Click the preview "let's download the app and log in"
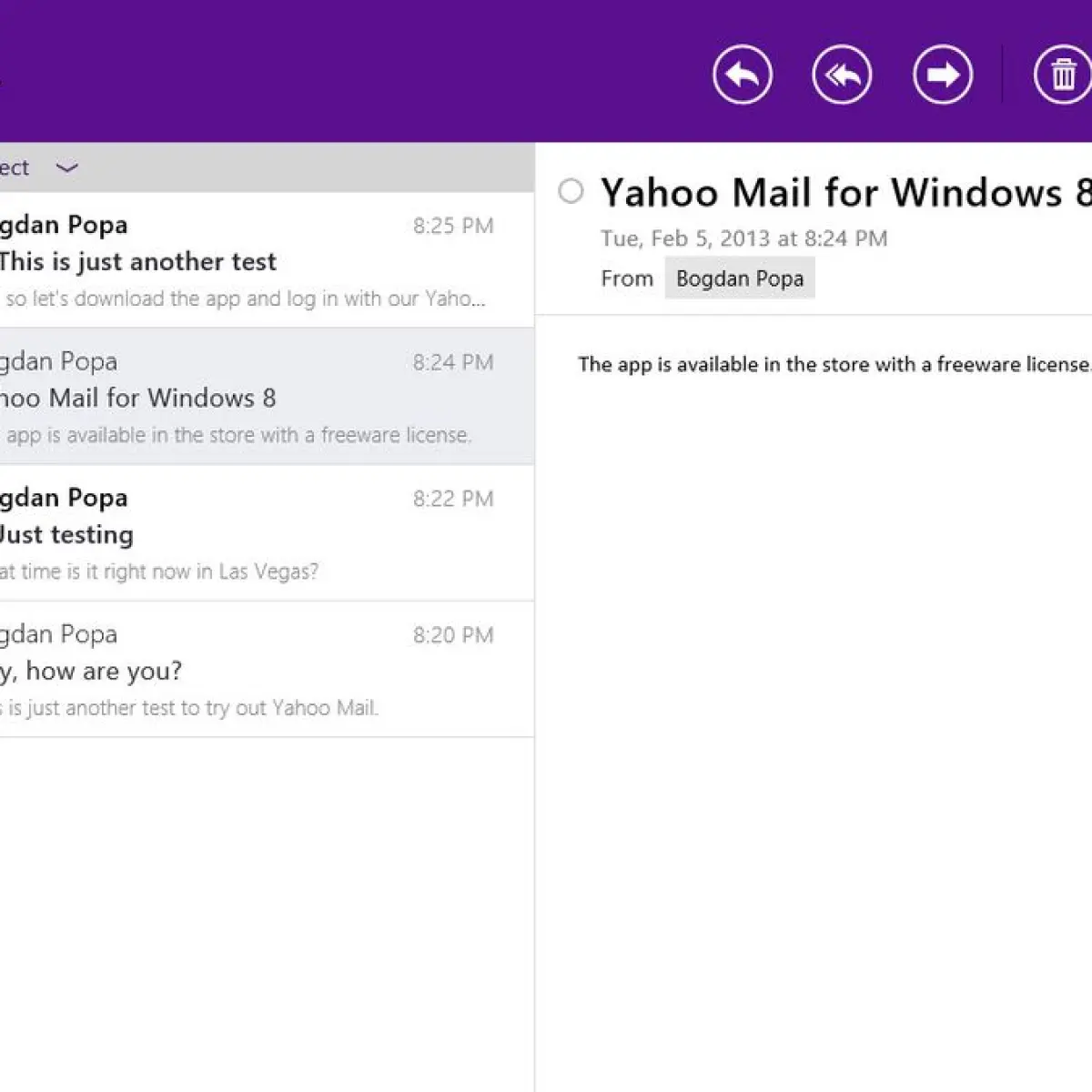This screenshot has height=1092, width=1092. pos(243,298)
